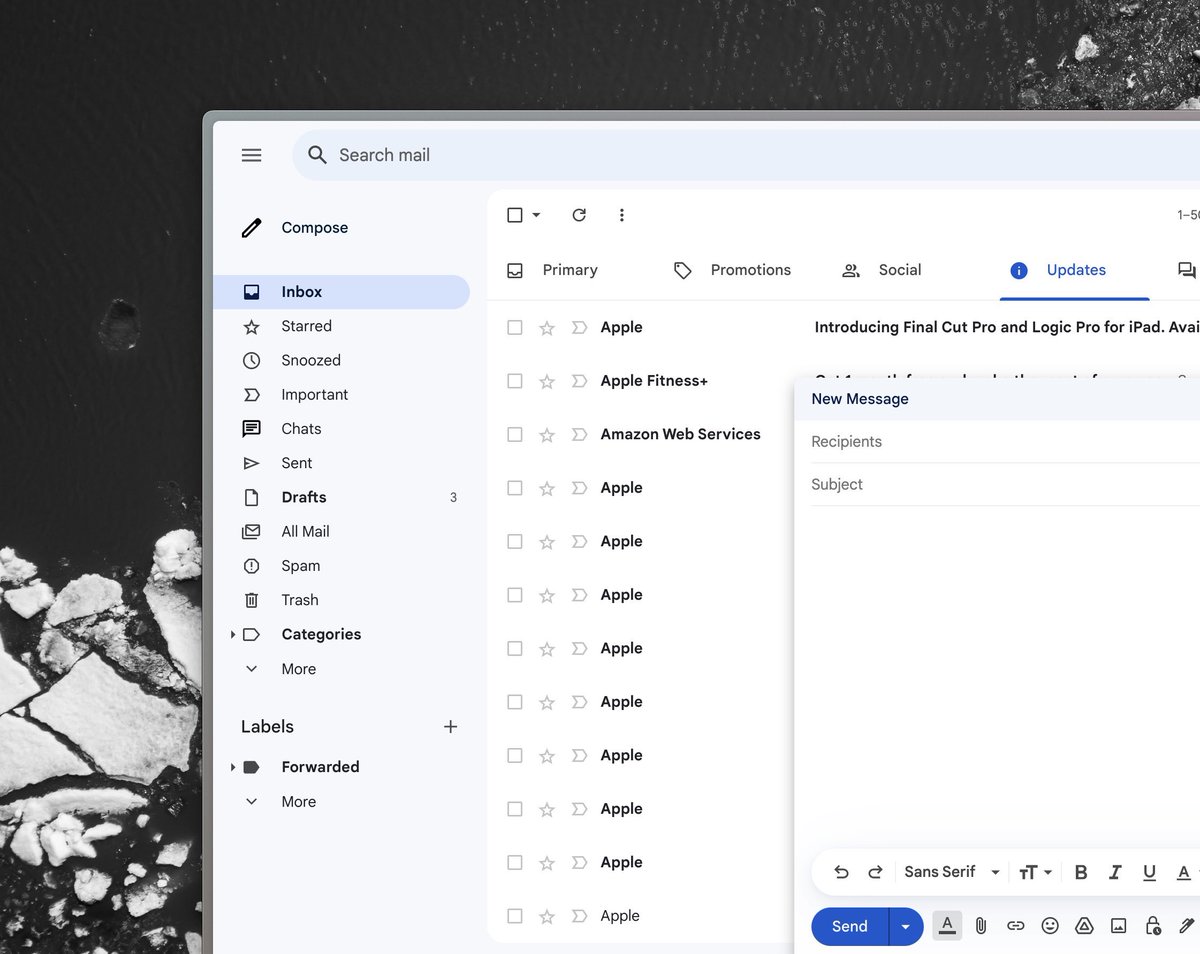Open the Sans Serif font dropdown
The width and height of the screenshot is (1200, 954).
[952, 872]
